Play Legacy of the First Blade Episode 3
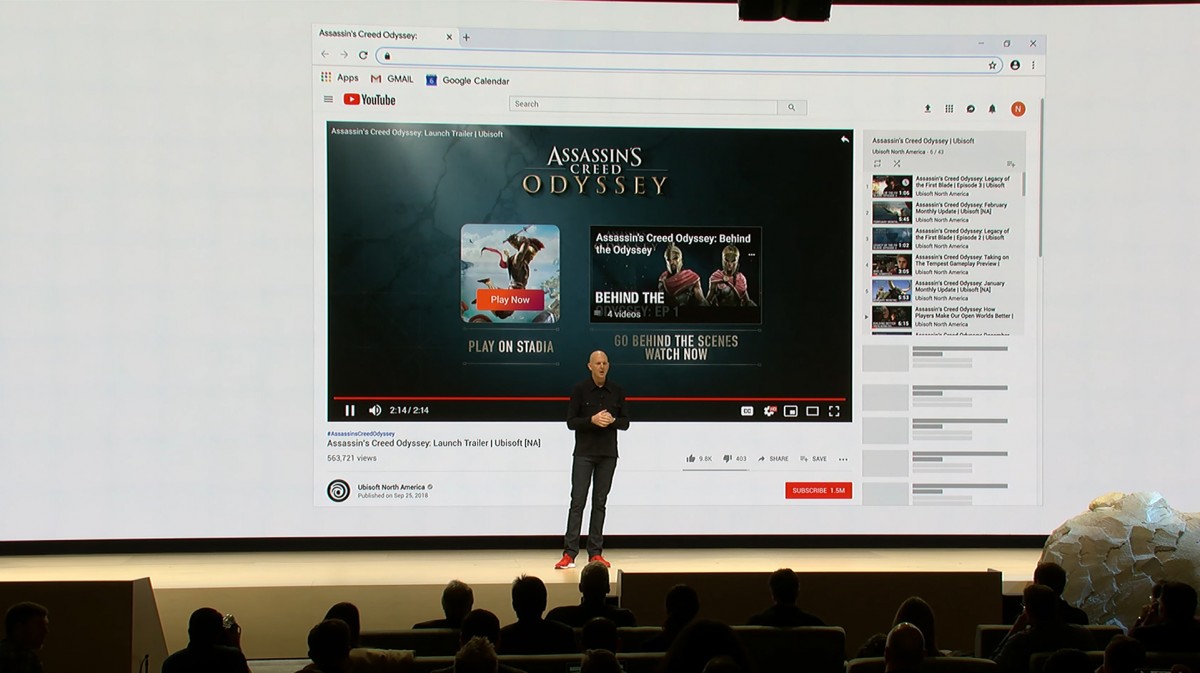 (942, 186)
